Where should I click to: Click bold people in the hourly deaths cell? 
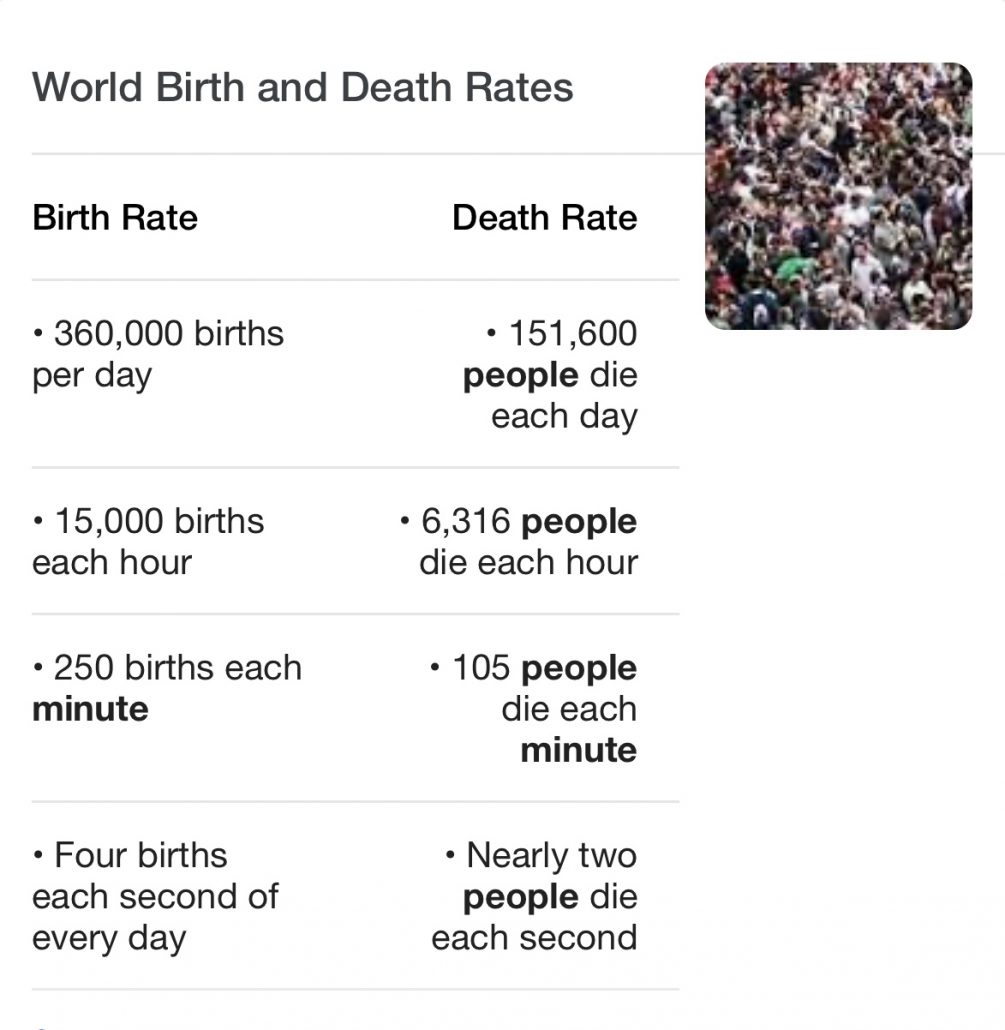579,522
